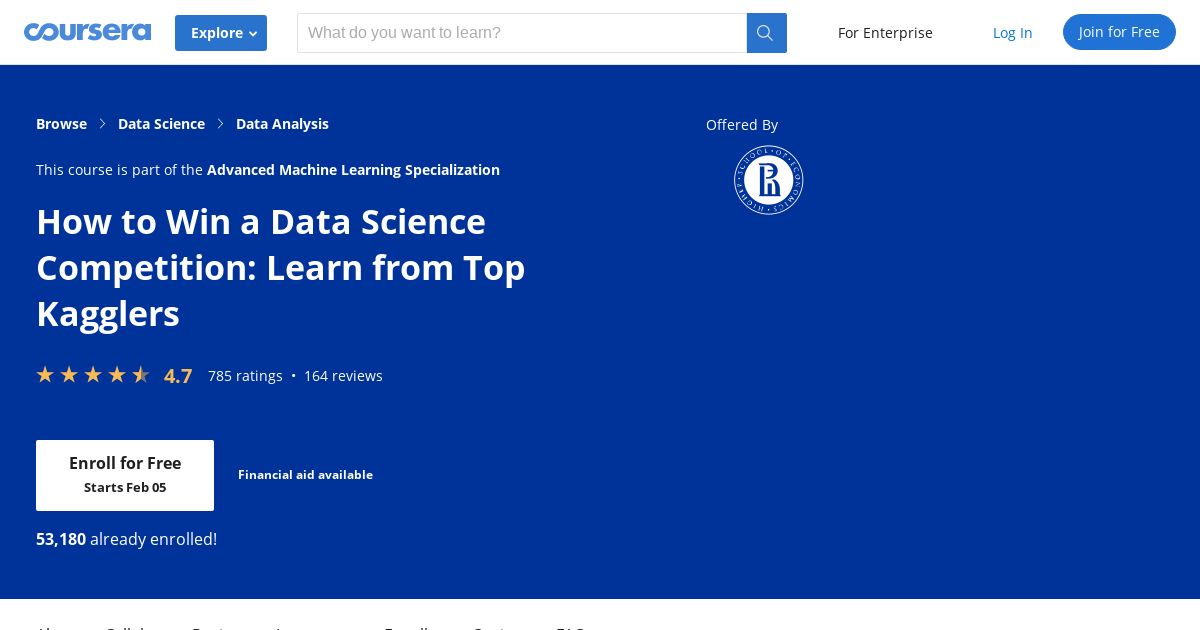Viewport: 1200px width, 630px height.
Task: Click the 4.7 rating score
Action: [178, 376]
